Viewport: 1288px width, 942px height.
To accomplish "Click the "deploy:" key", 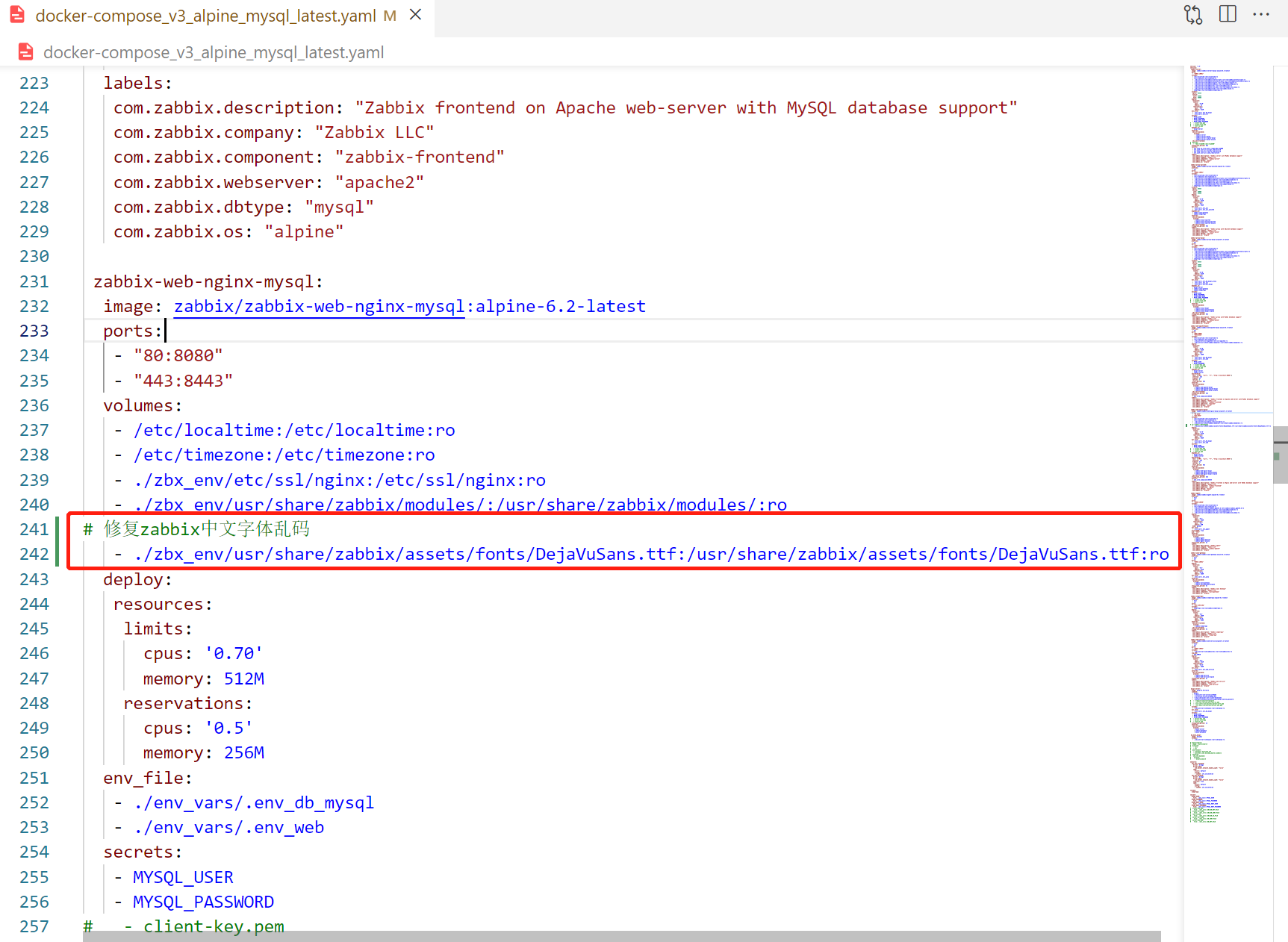I will pyautogui.click(x=138, y=579).
